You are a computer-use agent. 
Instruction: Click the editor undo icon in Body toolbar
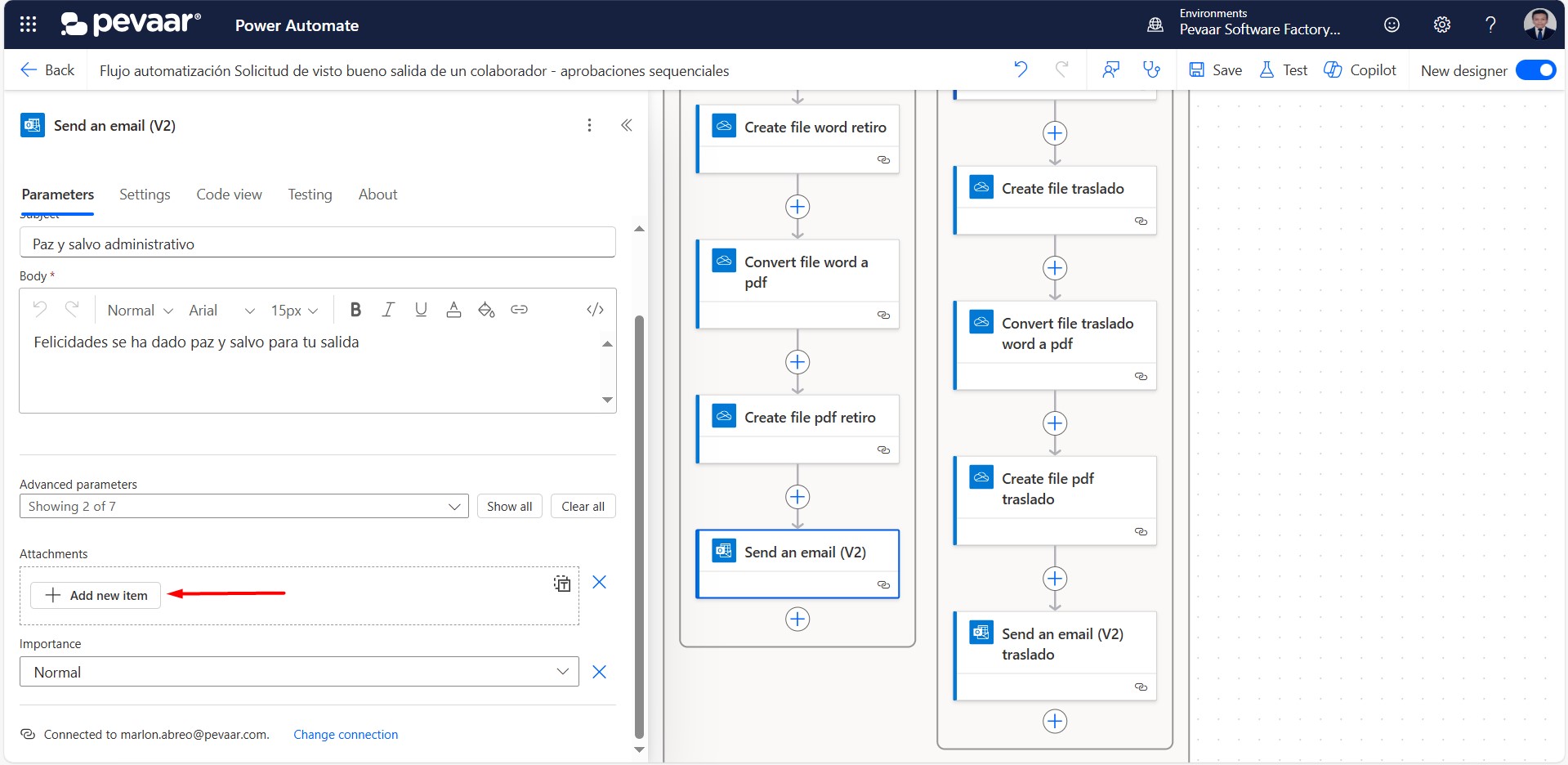(40, 309)
